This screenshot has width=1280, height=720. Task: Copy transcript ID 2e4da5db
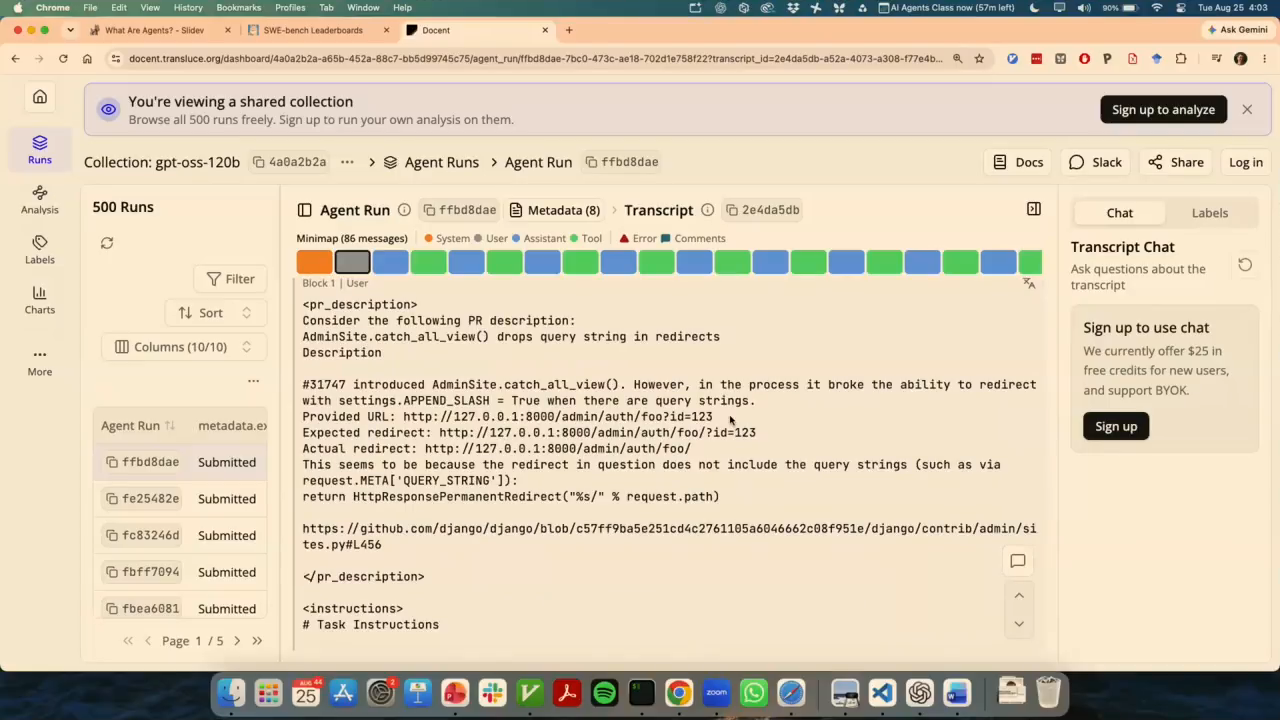762,210
